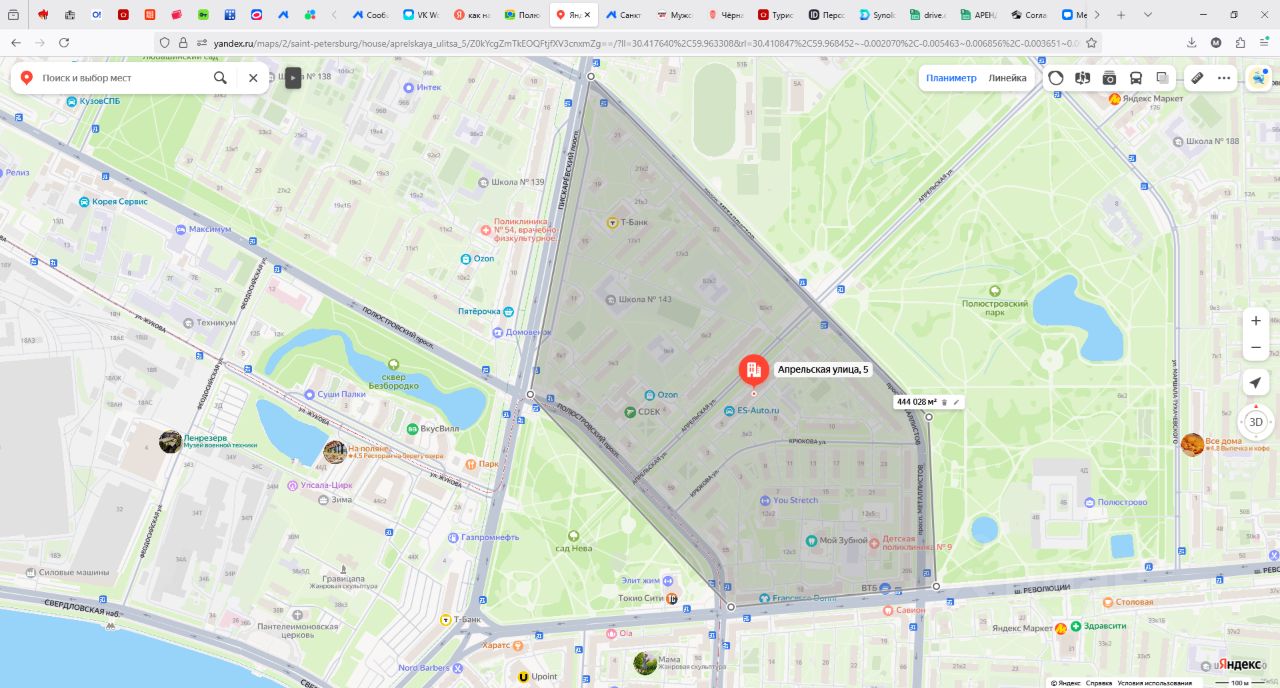The height and width of the screenshot is (688, 1280).
Task: Click the Все дома bakery thumbnail
Action: click(x=1192, y=444)
